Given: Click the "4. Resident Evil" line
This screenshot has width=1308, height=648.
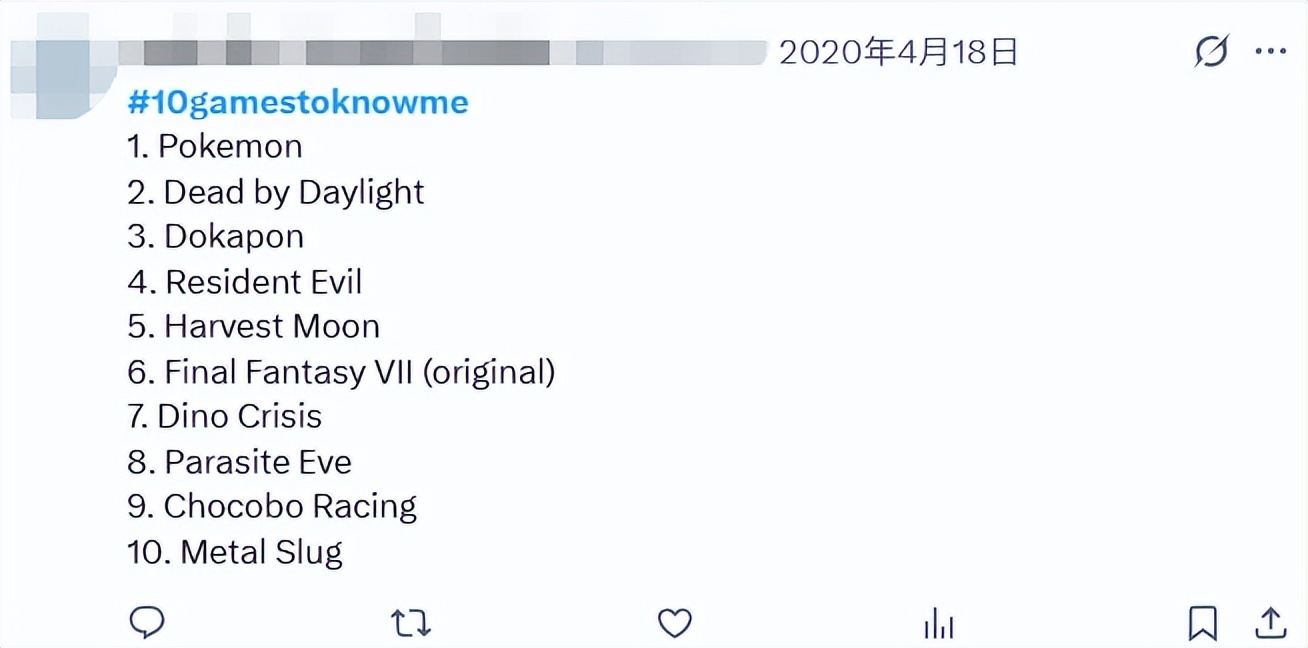Looking at the screenshot, I should [245, 282].
